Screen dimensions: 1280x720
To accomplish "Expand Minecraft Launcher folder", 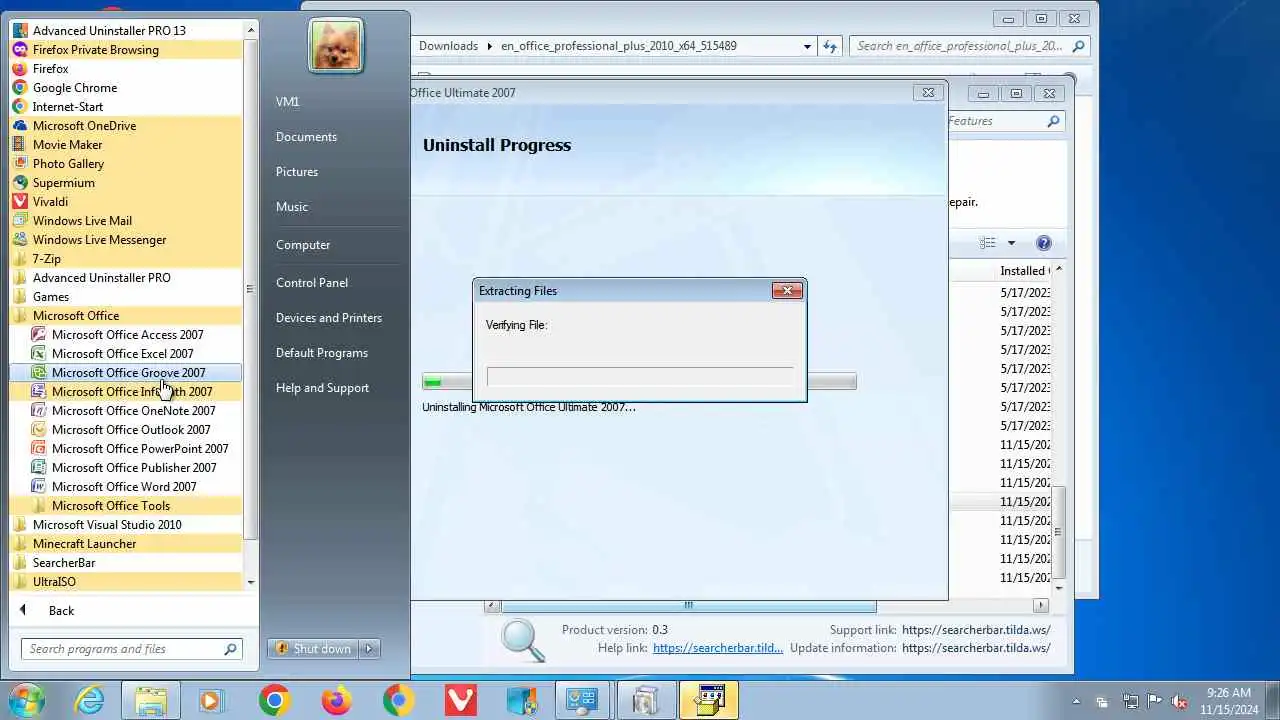I will [126, 543].
